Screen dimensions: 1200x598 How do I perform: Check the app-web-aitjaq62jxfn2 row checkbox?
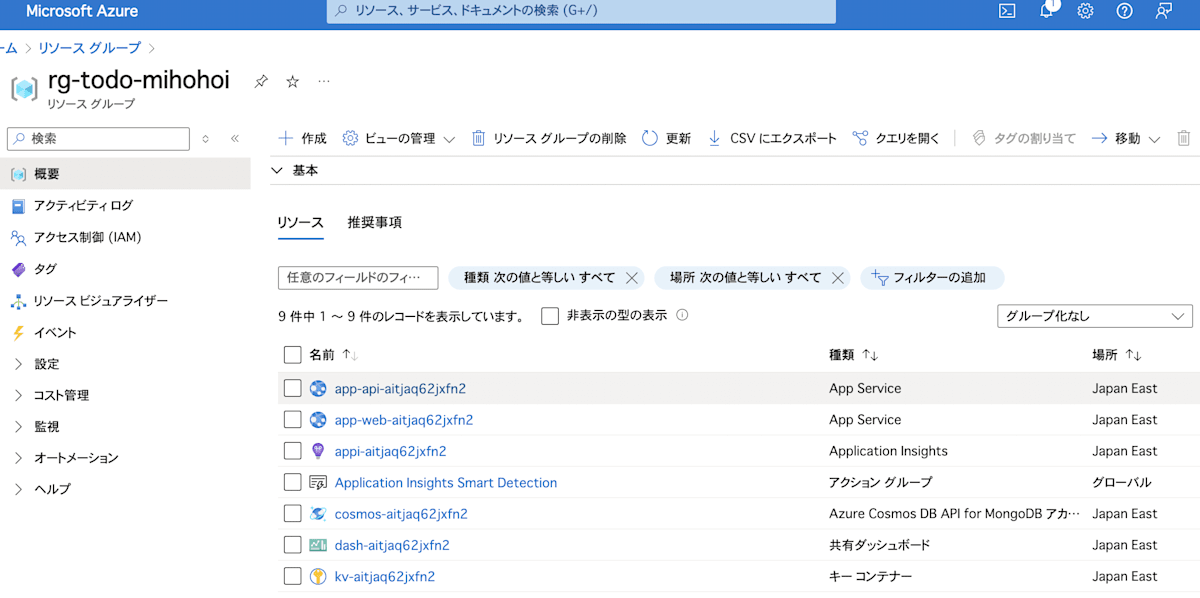[292, 420]
